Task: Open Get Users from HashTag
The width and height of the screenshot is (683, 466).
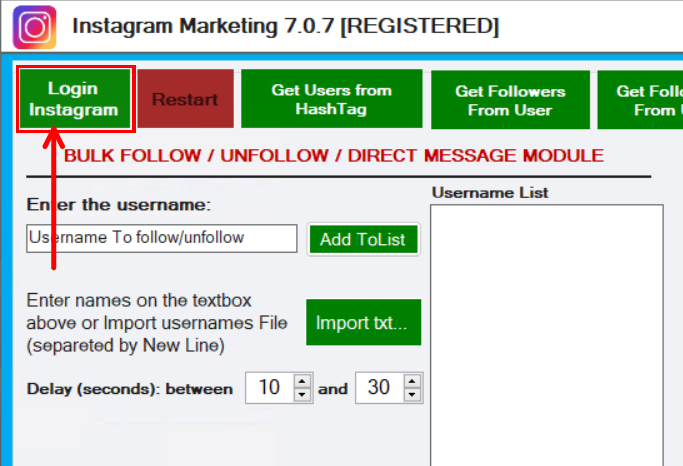Action: [x=331, y=99]
